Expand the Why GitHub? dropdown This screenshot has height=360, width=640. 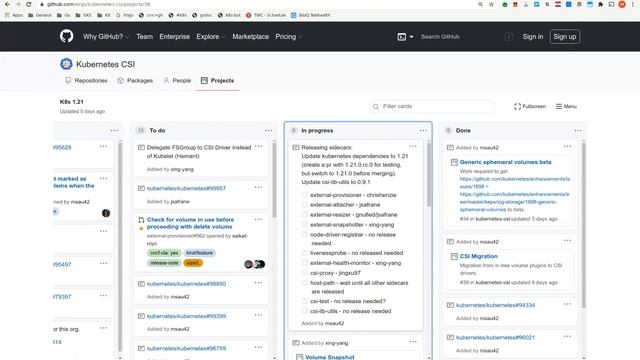(106, 37)
